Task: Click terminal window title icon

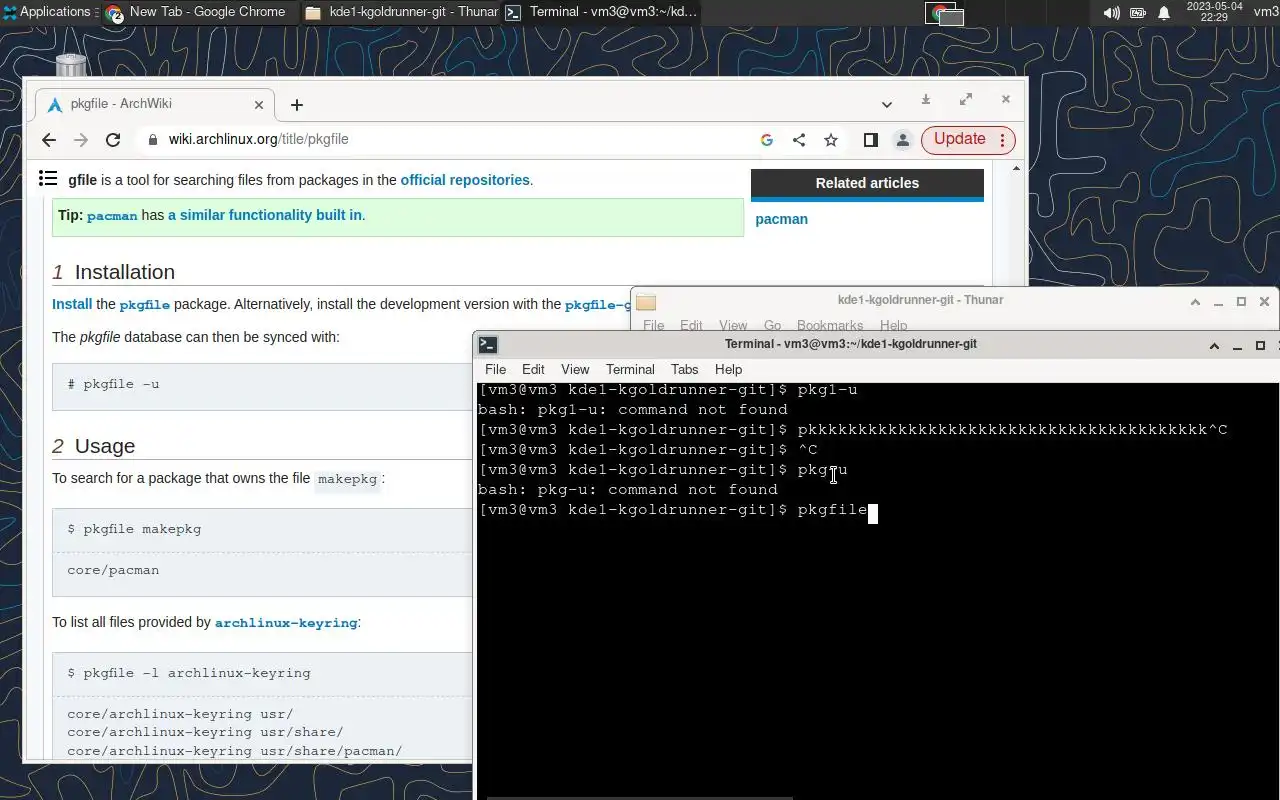Action: click(488, 344)
